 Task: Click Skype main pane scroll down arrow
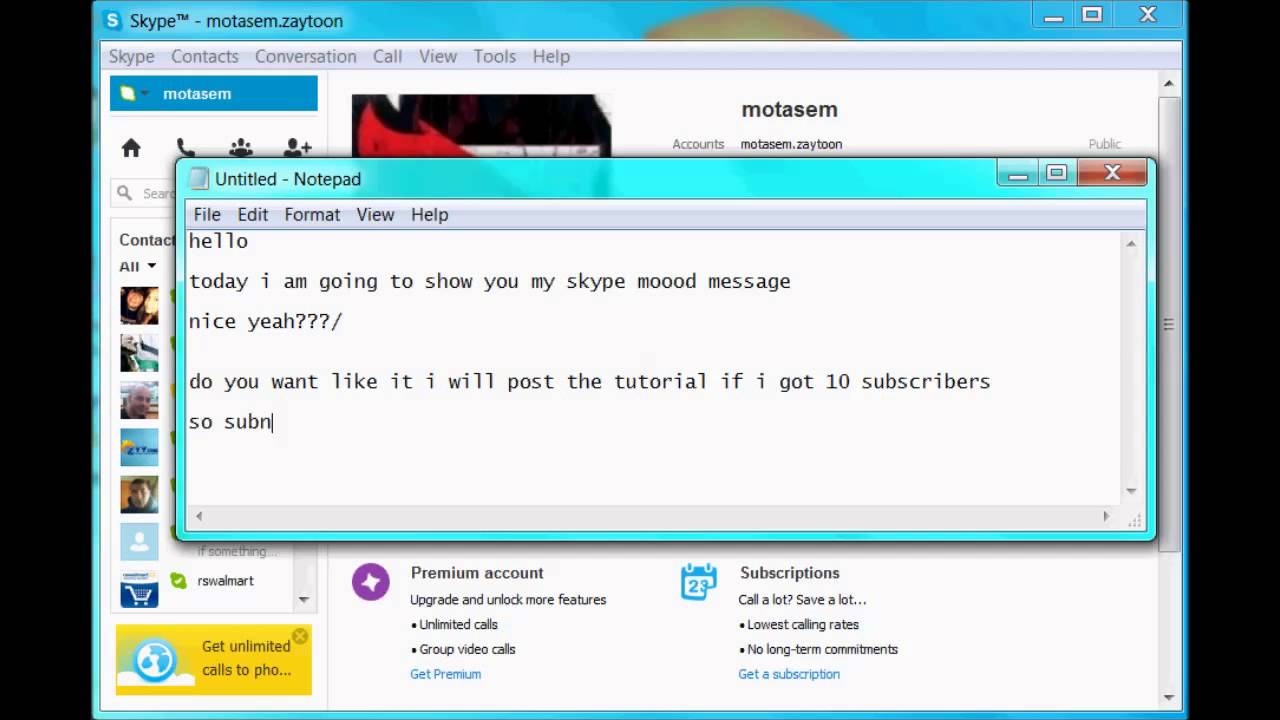point(1169,697)
